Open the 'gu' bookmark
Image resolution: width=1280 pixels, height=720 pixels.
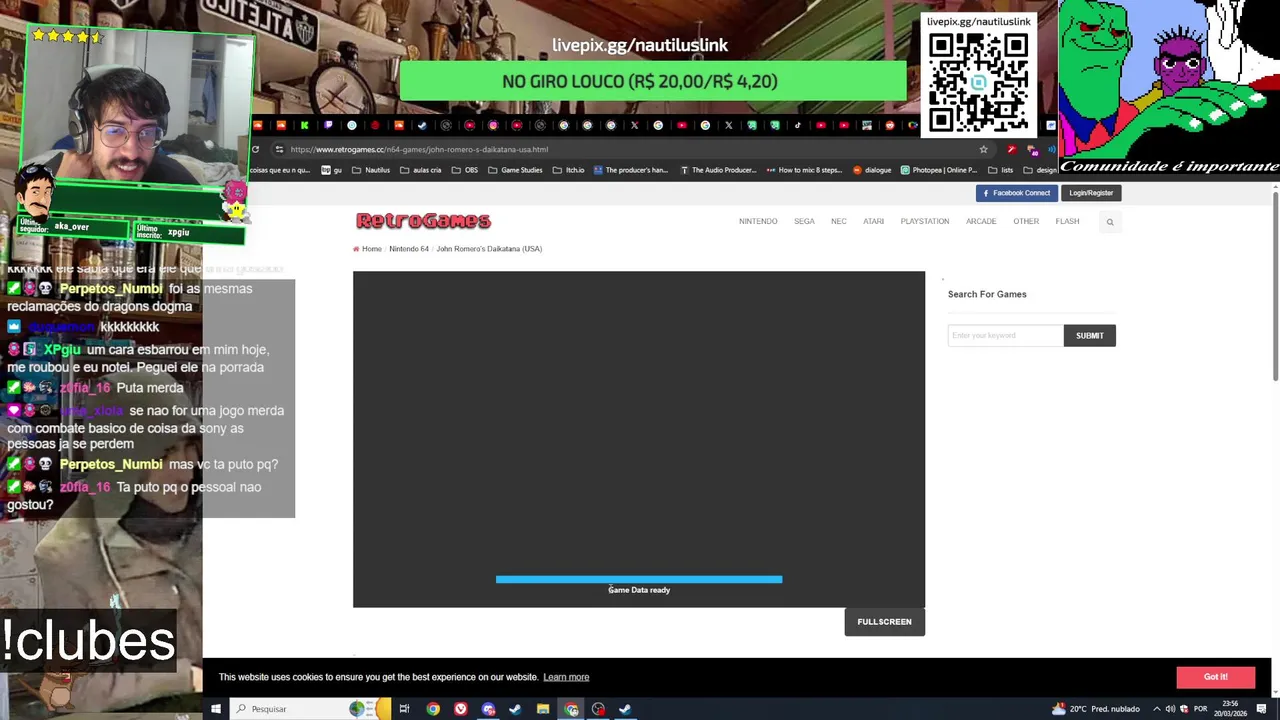pos(331,170)
